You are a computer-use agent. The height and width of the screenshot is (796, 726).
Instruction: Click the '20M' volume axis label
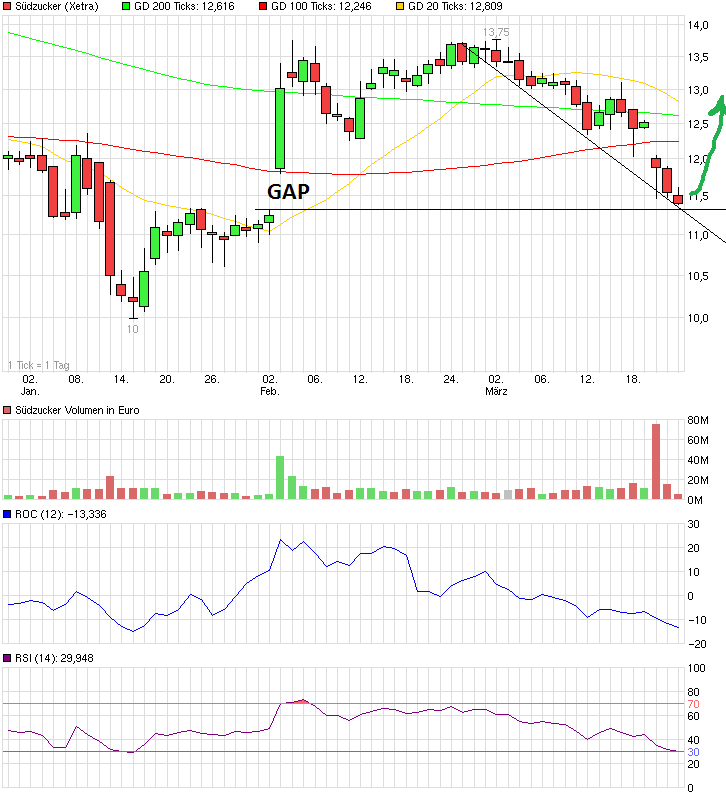pyautogui.click(x=698, y=480)
